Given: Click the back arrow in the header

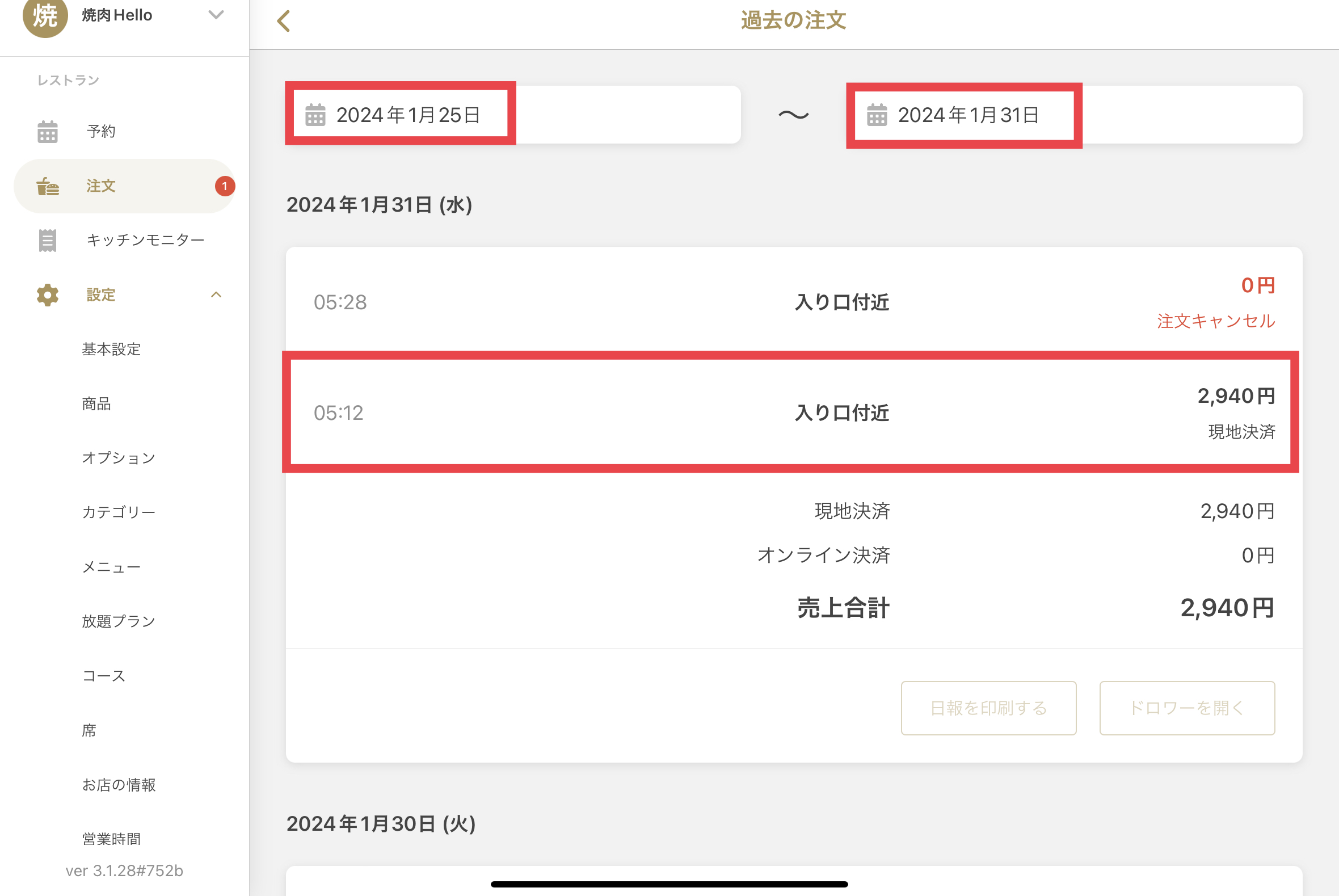Looking at the screenshot, I should (x=283, y=21).
